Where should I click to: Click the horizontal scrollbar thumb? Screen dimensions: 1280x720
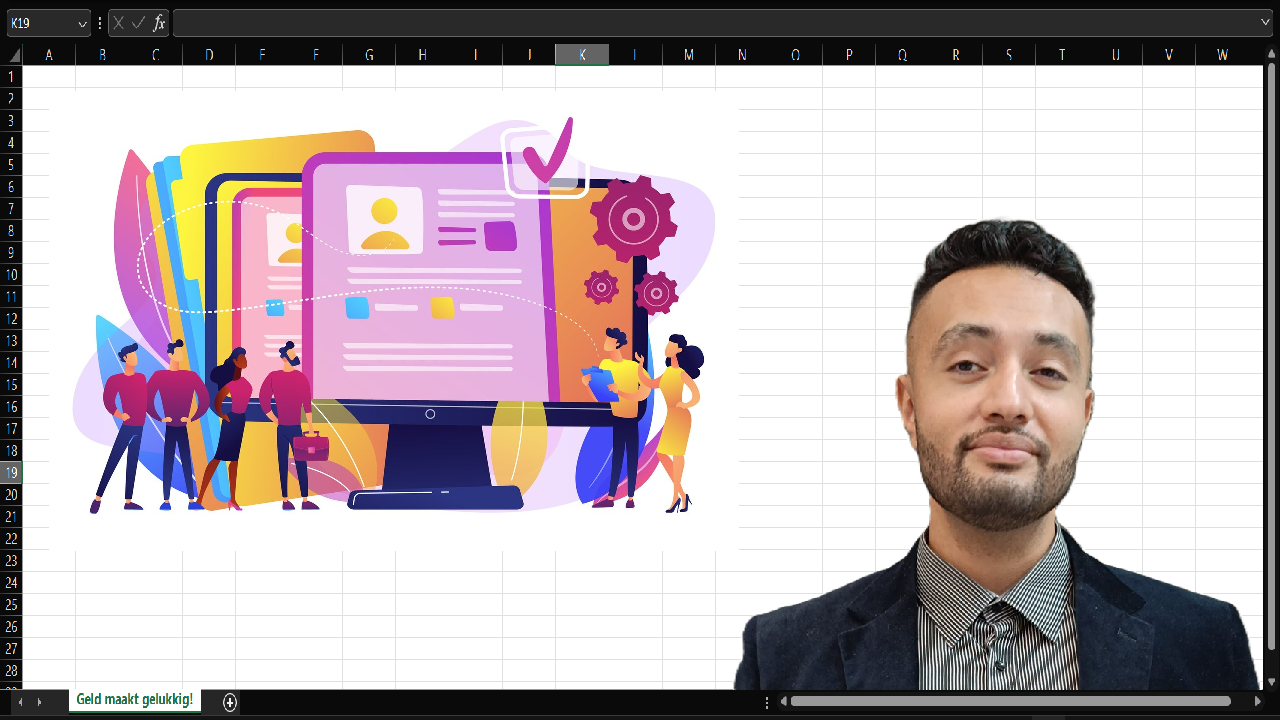coord(1010,702)
